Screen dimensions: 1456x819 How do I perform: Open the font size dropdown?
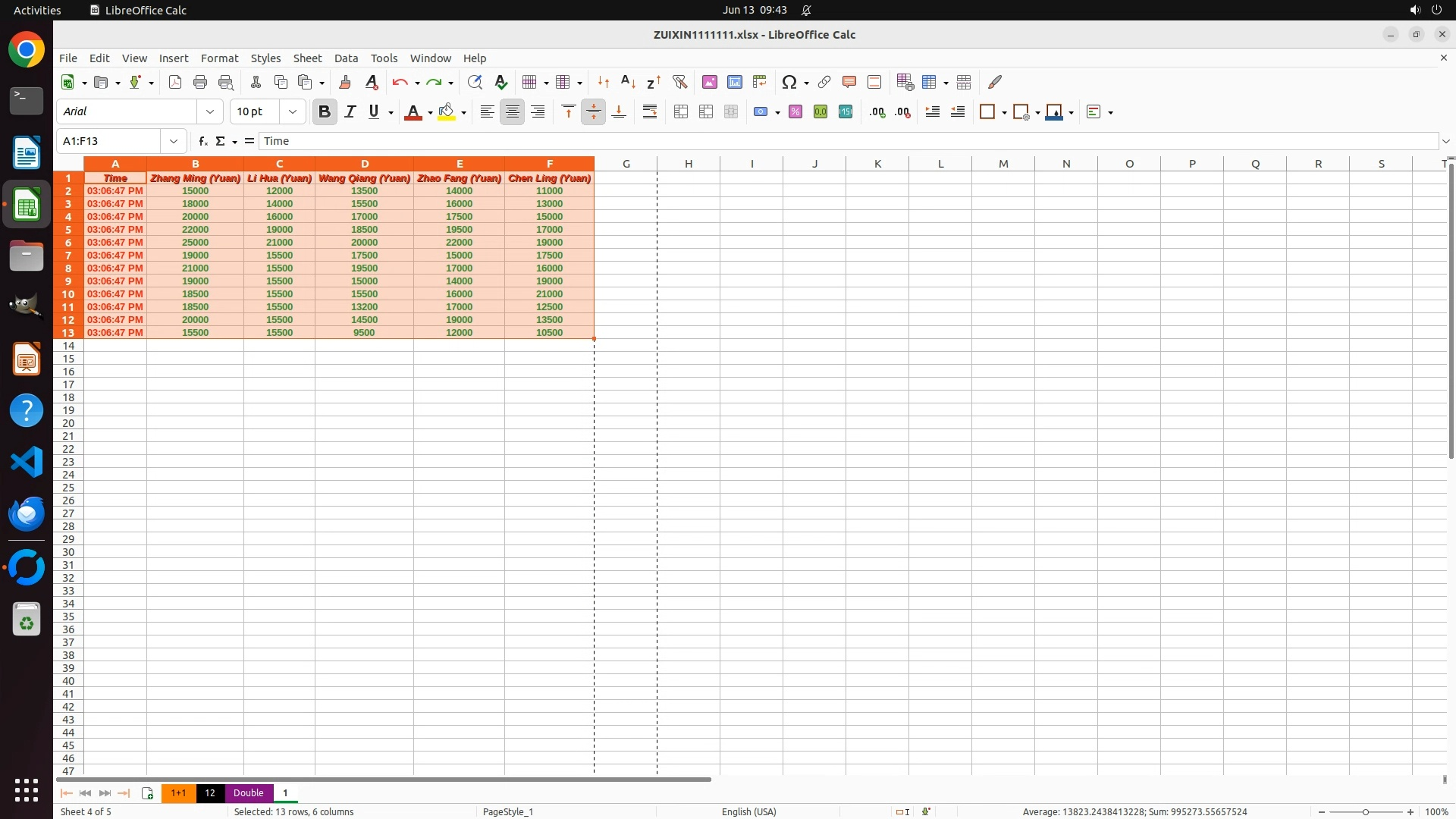pos(293,111)
